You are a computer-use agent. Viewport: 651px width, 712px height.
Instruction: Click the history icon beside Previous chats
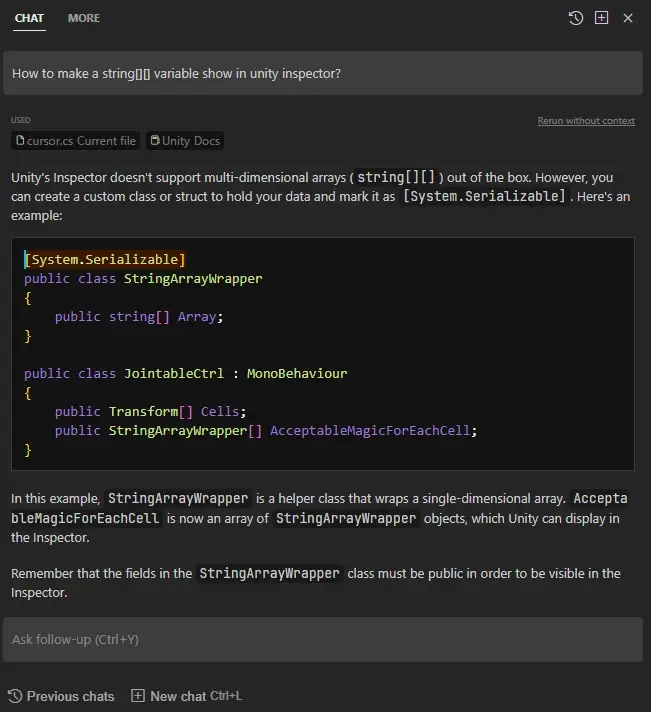point(15,696)
